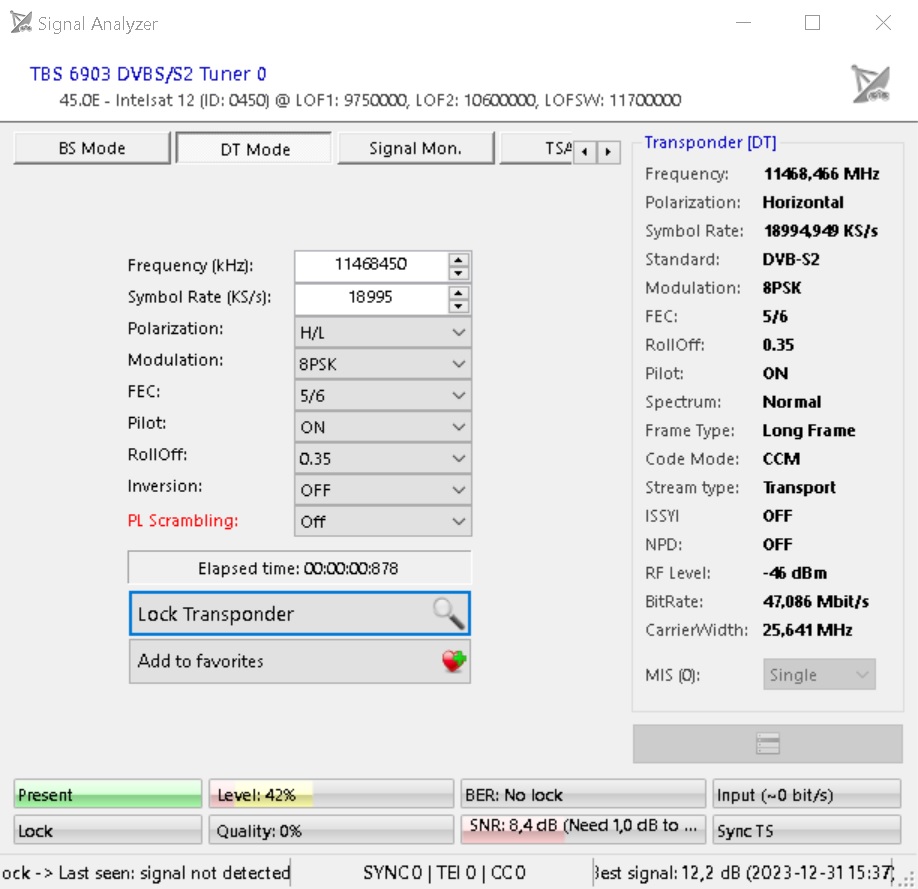The image size is (918, 889).
Task: Open the Pilot dropdown showing ON
Action: [x=383, y=427]
